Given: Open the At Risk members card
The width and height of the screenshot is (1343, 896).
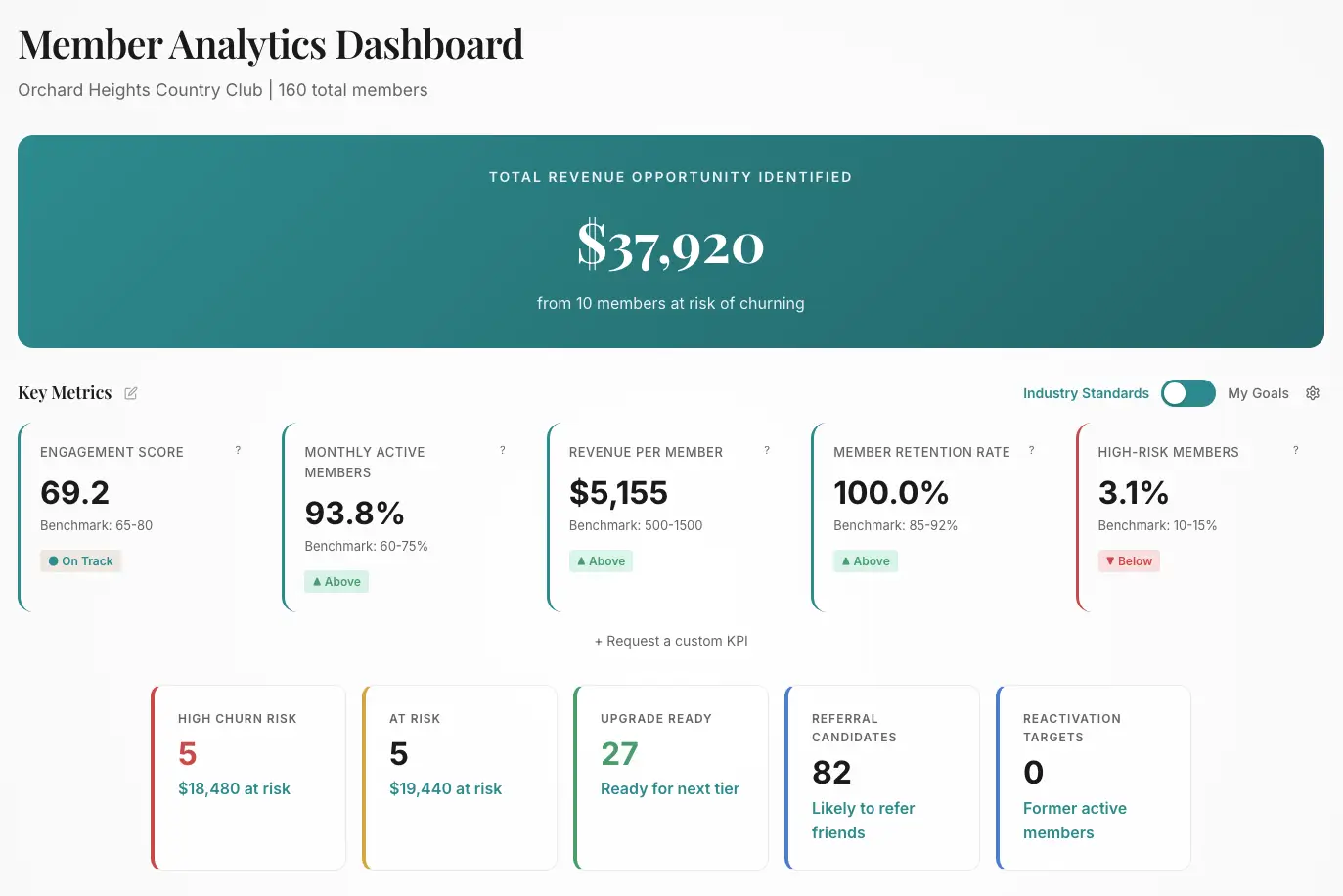Looking at the screenshot, I should [x=459, y=777].
